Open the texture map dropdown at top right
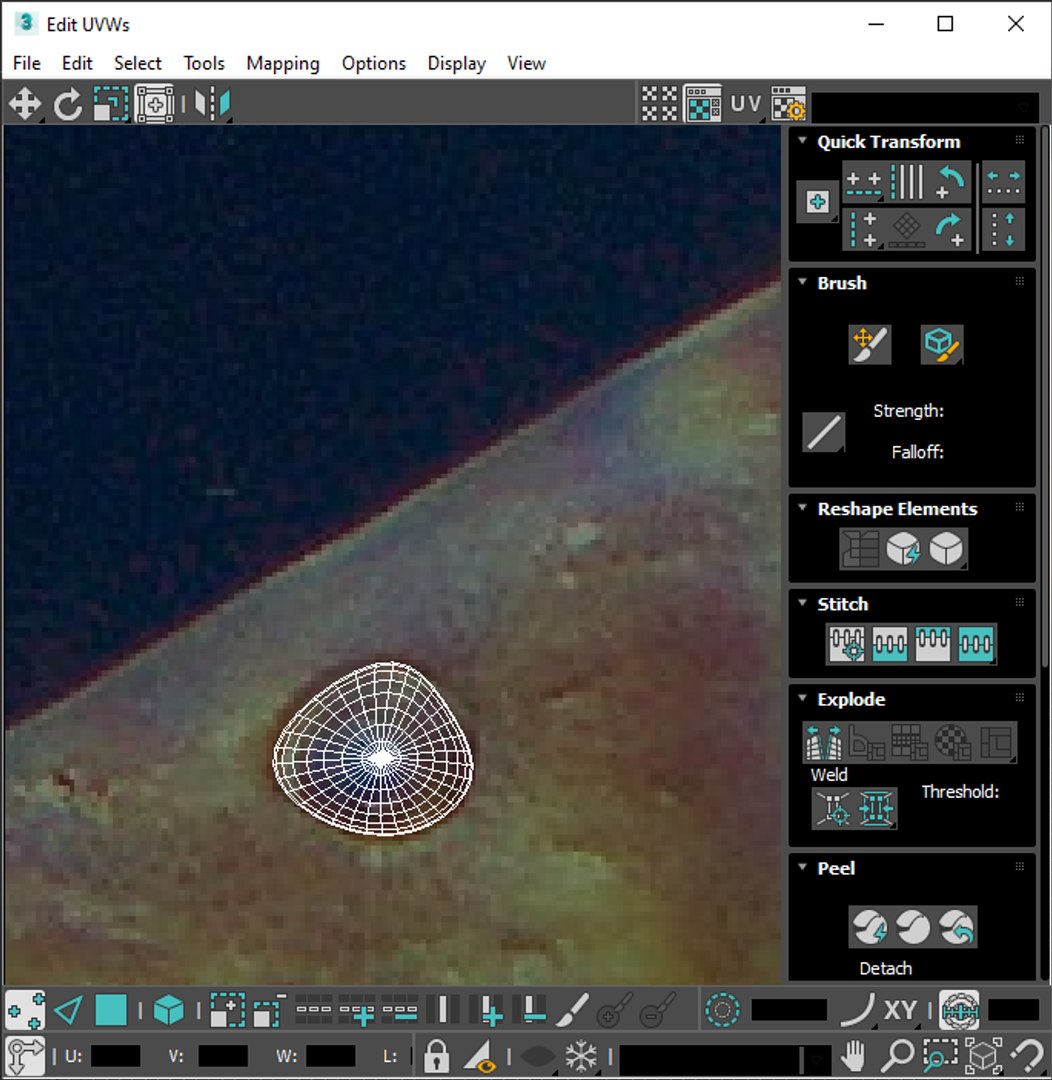Viewport: 1052px width, 1080px height. tap(925, 107)
